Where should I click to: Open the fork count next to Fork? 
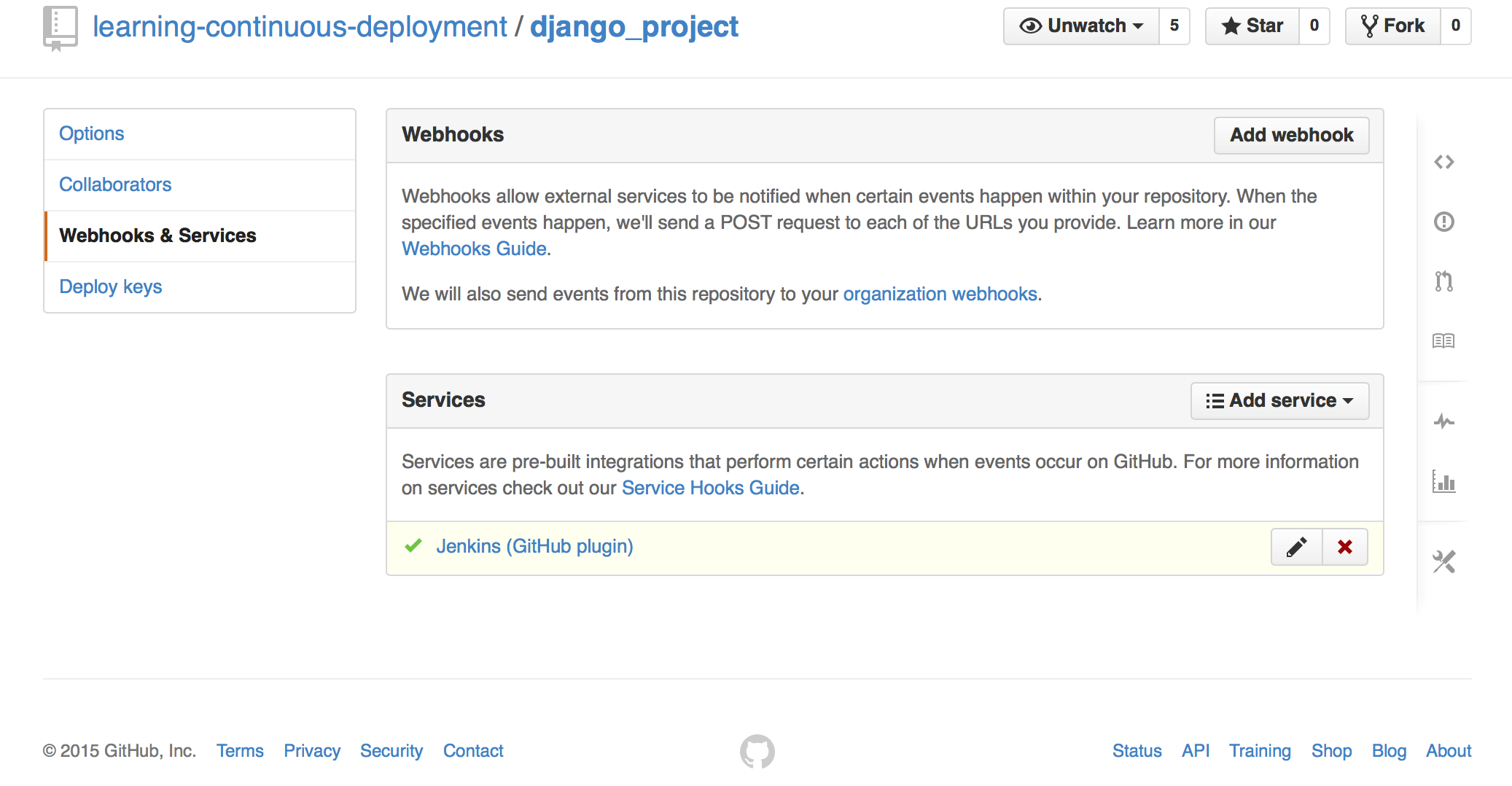coord(1455,26)
